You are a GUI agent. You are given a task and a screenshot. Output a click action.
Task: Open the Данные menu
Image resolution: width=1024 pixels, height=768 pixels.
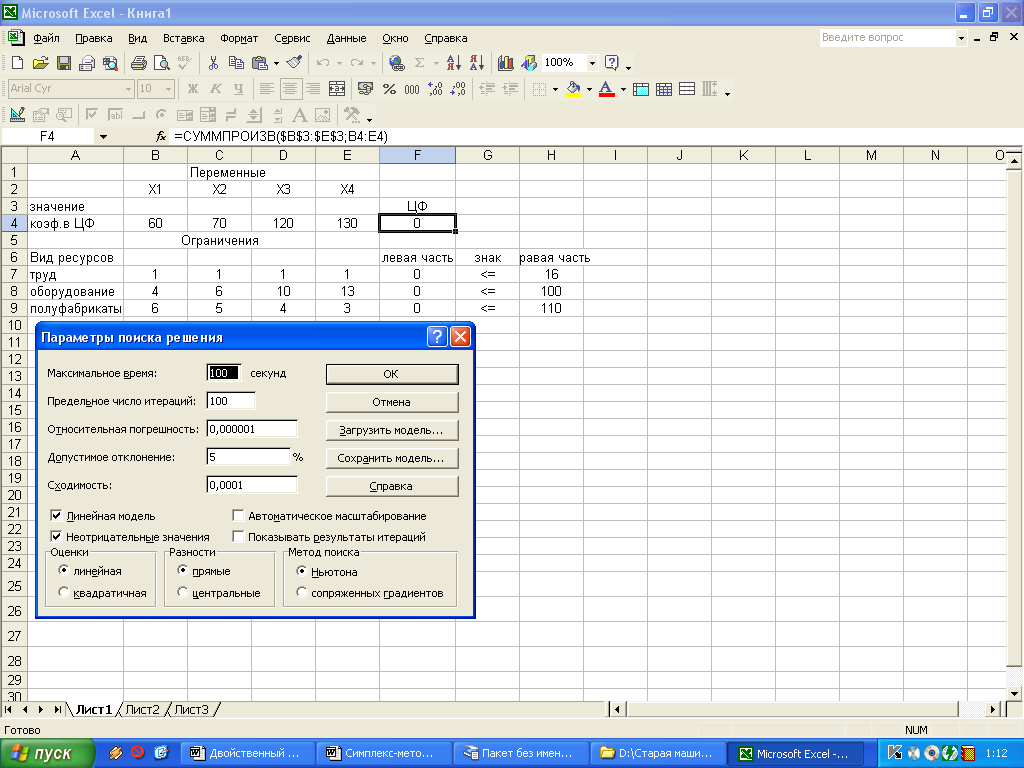346,38
